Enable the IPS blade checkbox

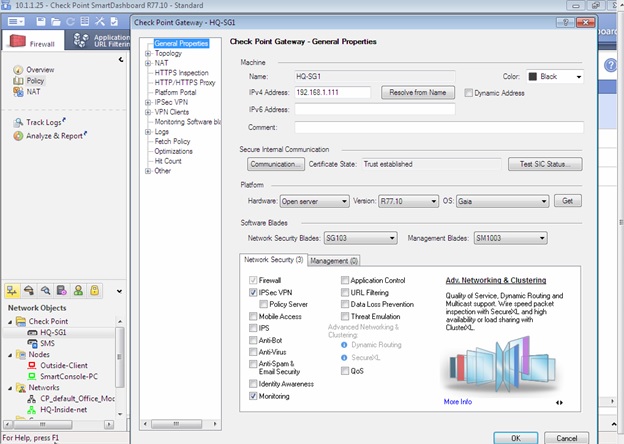[253, 328]
